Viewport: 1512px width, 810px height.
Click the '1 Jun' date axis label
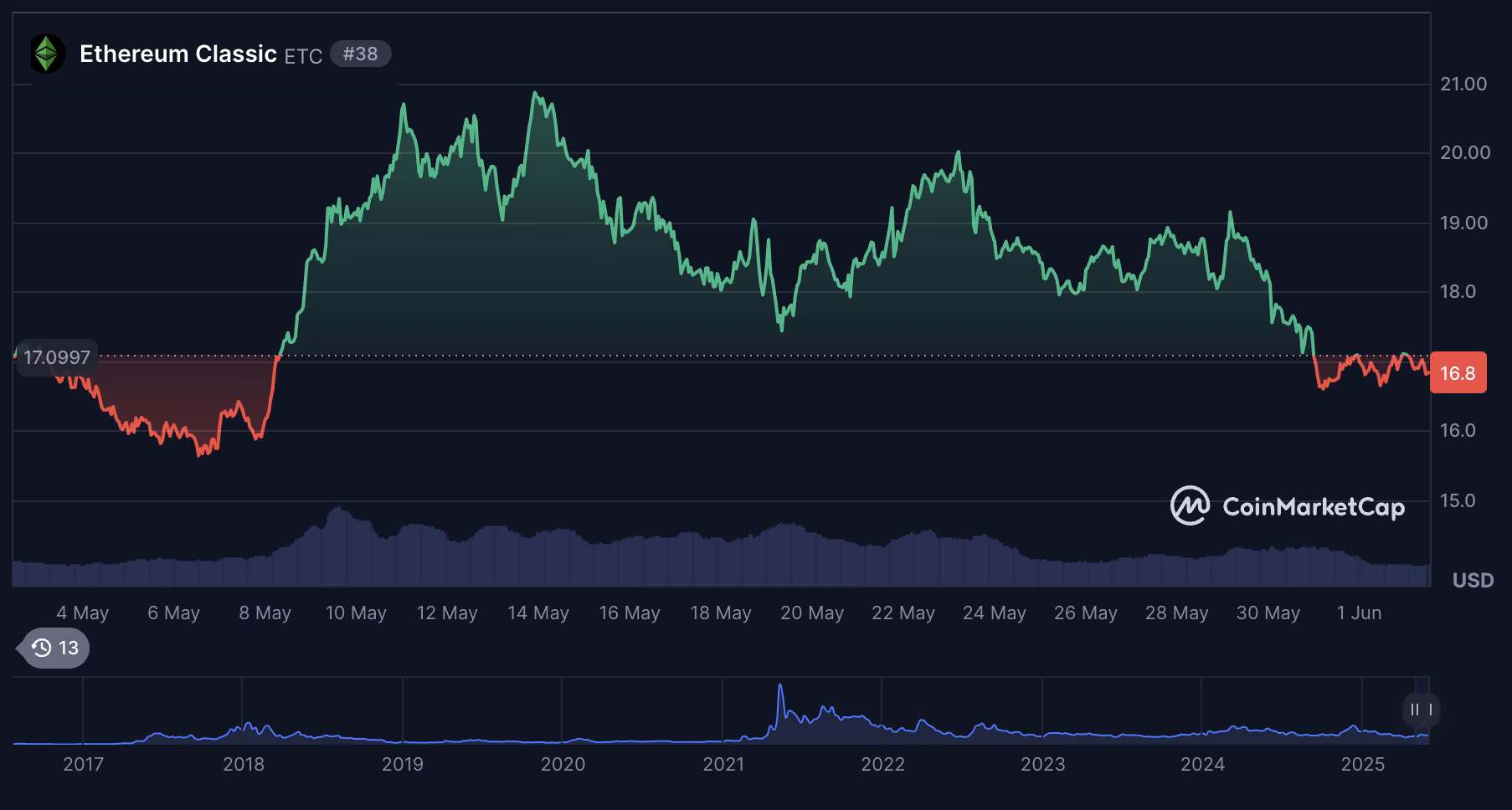pos(1360,613)
